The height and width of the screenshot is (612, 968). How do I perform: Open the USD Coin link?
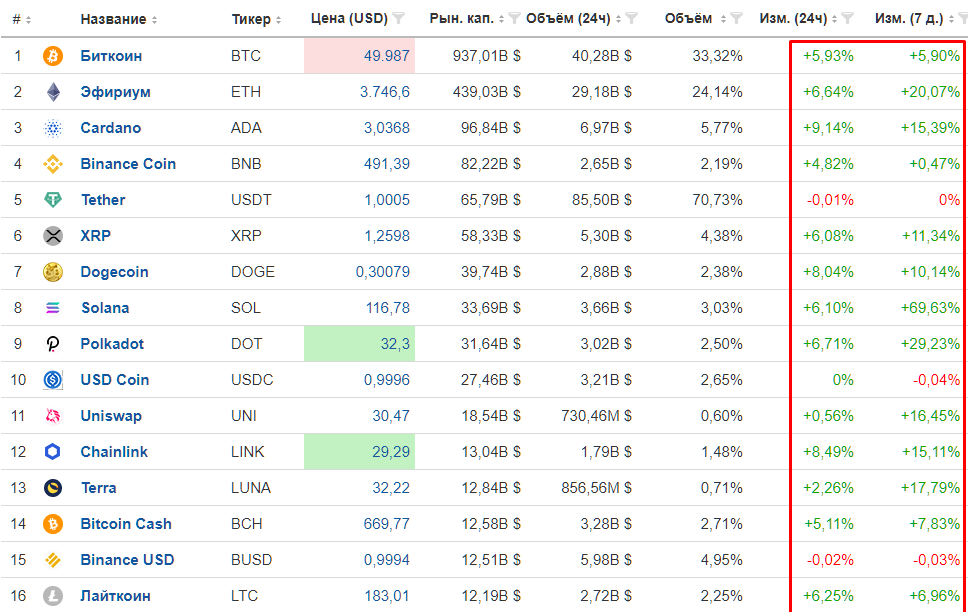click(x=115, y=380)
